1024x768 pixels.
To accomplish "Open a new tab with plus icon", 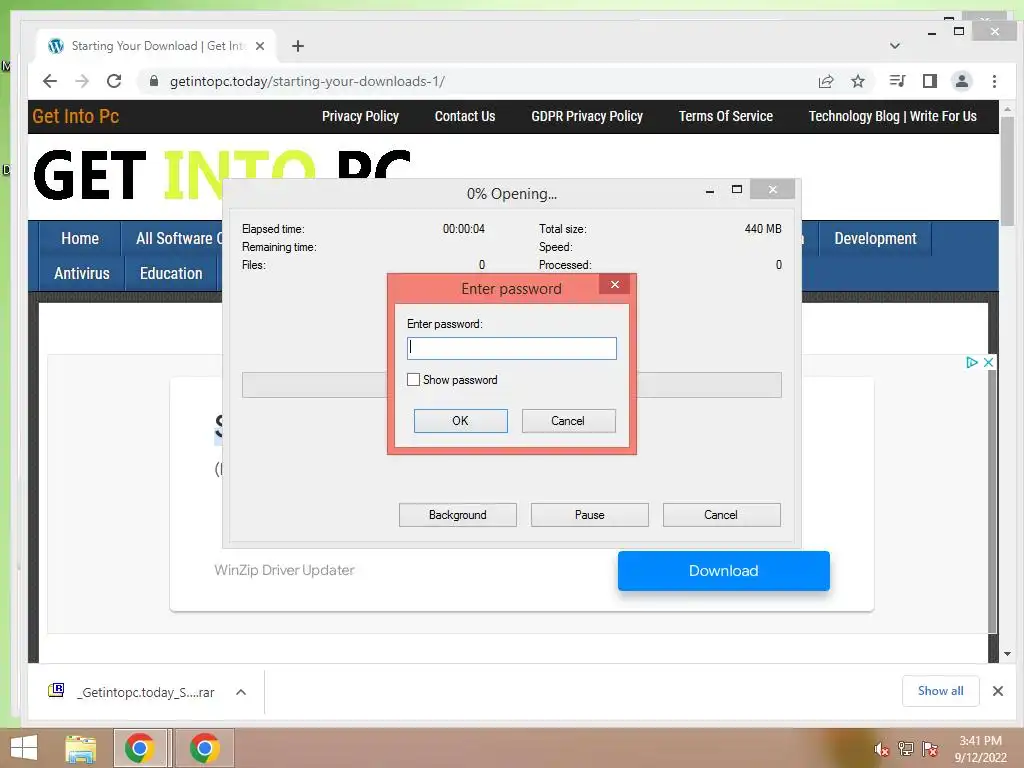I will (298, 46).
